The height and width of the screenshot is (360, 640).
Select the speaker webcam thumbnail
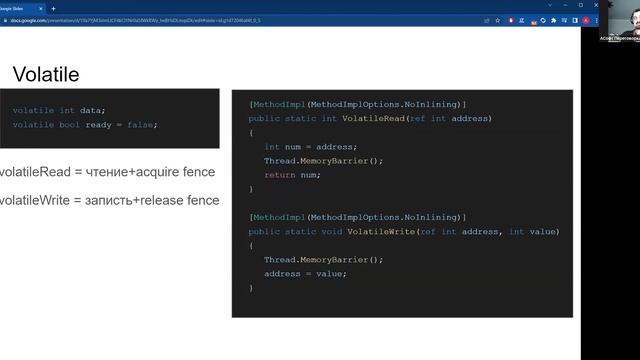[x=620, y=20]
